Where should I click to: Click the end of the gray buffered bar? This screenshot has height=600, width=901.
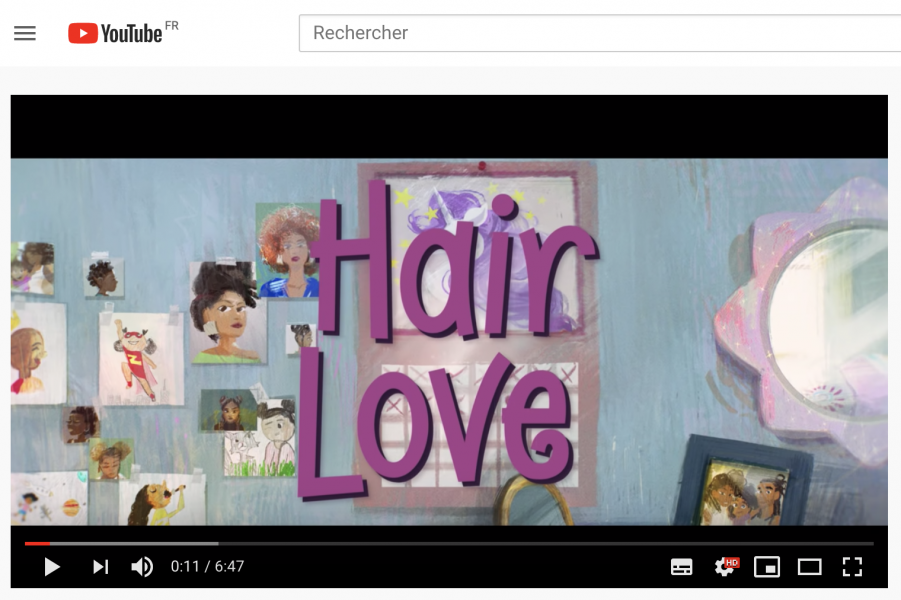217,543
